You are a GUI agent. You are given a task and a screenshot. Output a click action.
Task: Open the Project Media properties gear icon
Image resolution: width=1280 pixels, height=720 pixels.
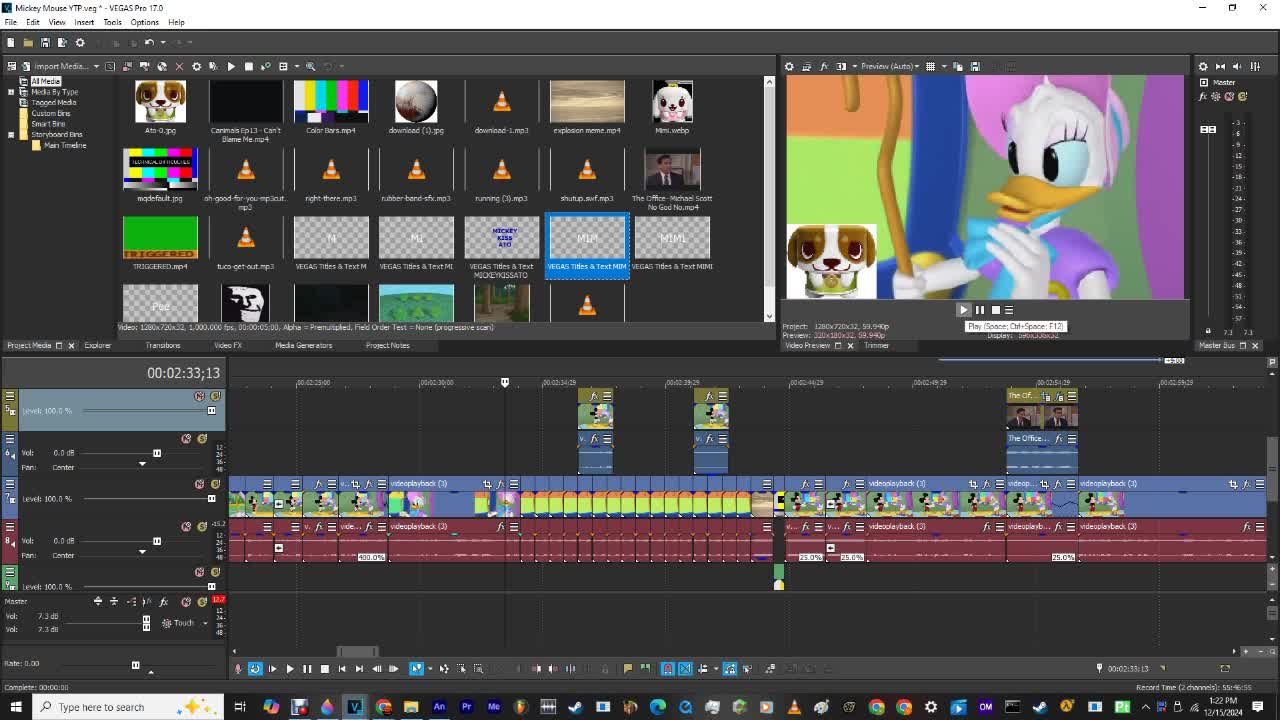[196, 66]
